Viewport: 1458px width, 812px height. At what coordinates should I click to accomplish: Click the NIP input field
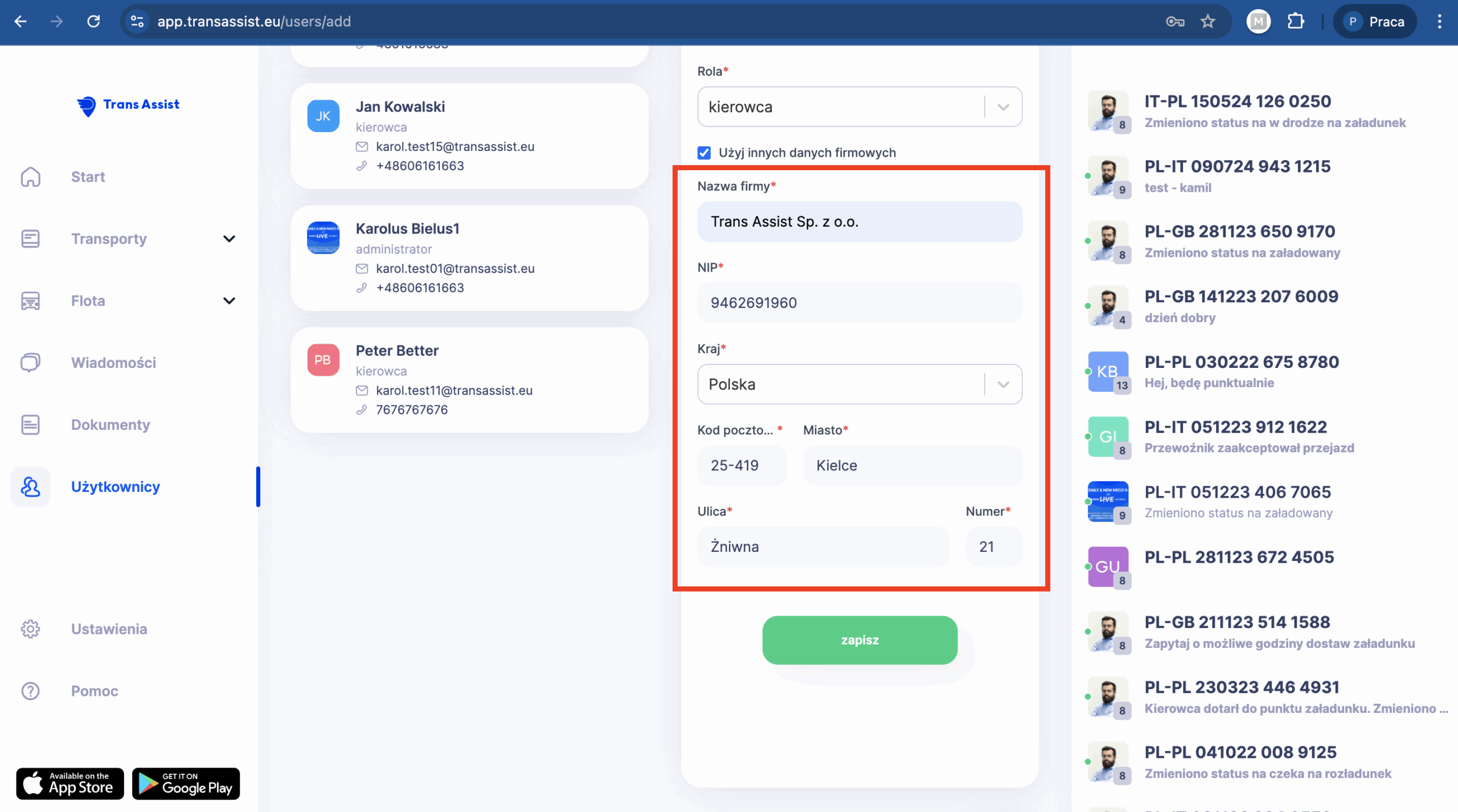[x=859, y=303]
